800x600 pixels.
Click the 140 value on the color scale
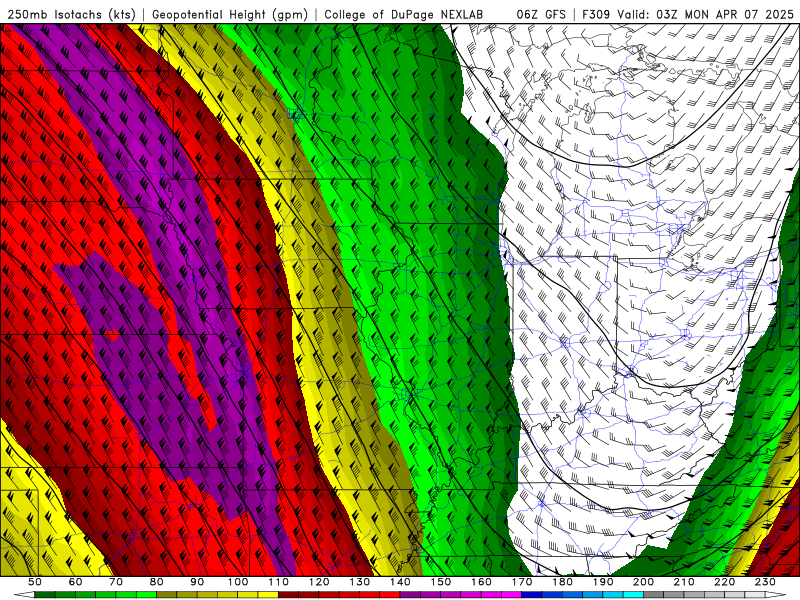tap(400, 582)
